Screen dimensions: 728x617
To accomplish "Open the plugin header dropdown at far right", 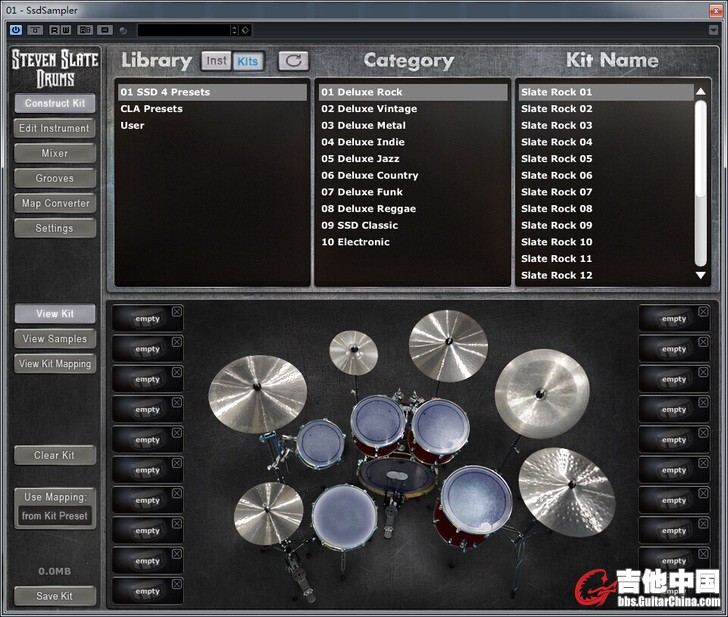I will click(x=714, y=30).
